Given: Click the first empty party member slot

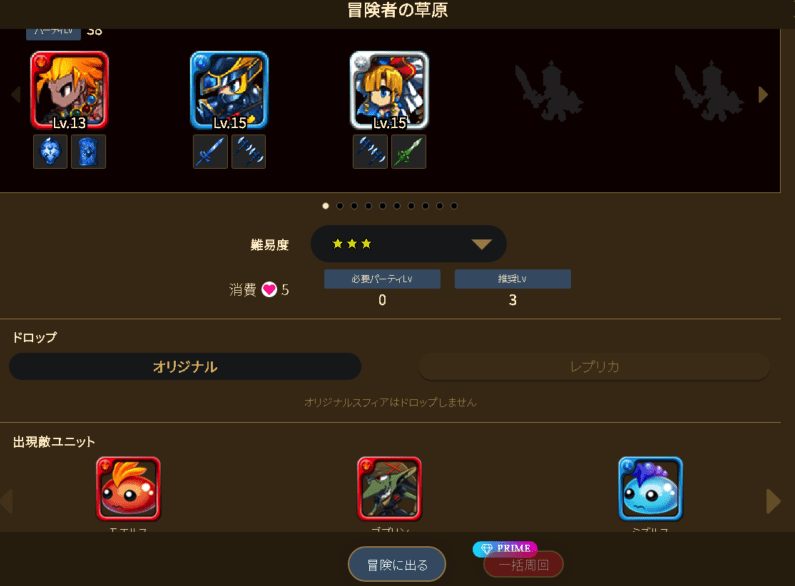Looking at the screenshot, I should pos(549,91).
